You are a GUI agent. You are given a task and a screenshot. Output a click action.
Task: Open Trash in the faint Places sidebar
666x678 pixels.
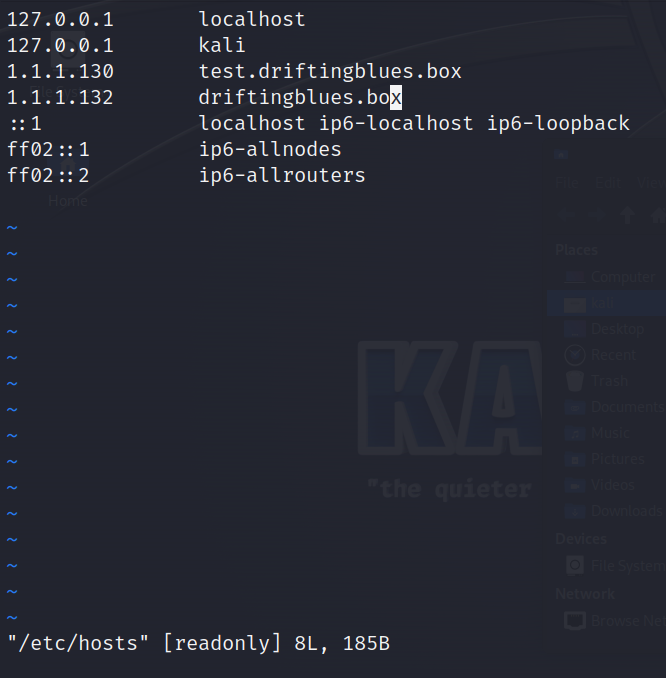(609, 381)
